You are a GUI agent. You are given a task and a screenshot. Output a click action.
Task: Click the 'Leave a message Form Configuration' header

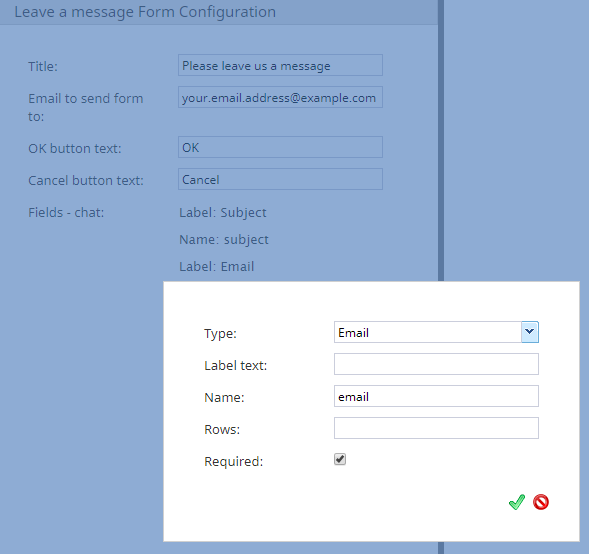pyautogui.click(x=145, y=12)
